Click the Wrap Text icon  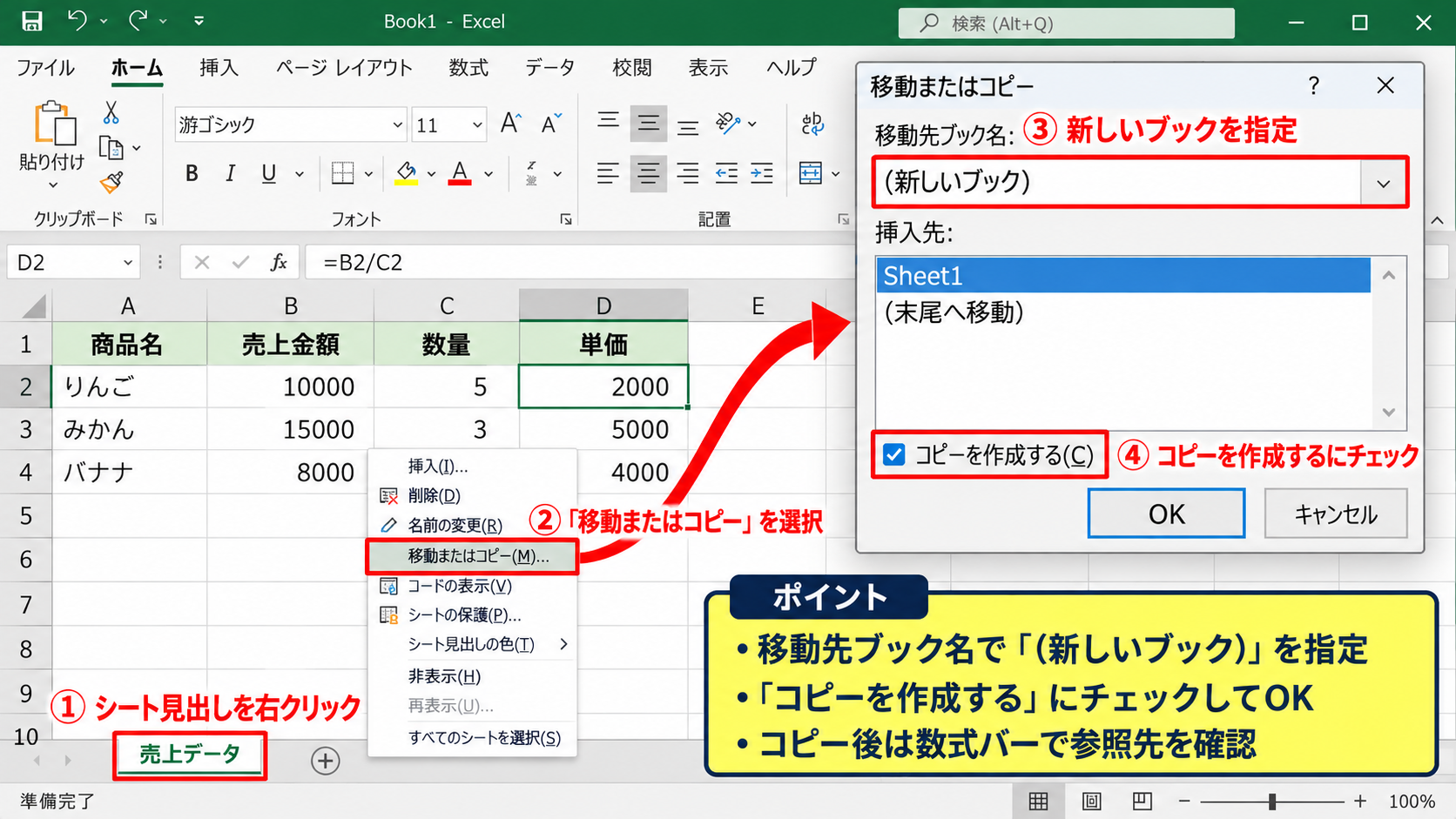[x=812, y=124]
